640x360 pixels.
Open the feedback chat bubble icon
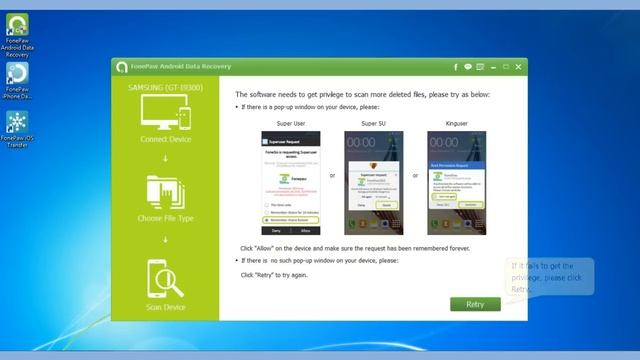[x=468, y=67]
